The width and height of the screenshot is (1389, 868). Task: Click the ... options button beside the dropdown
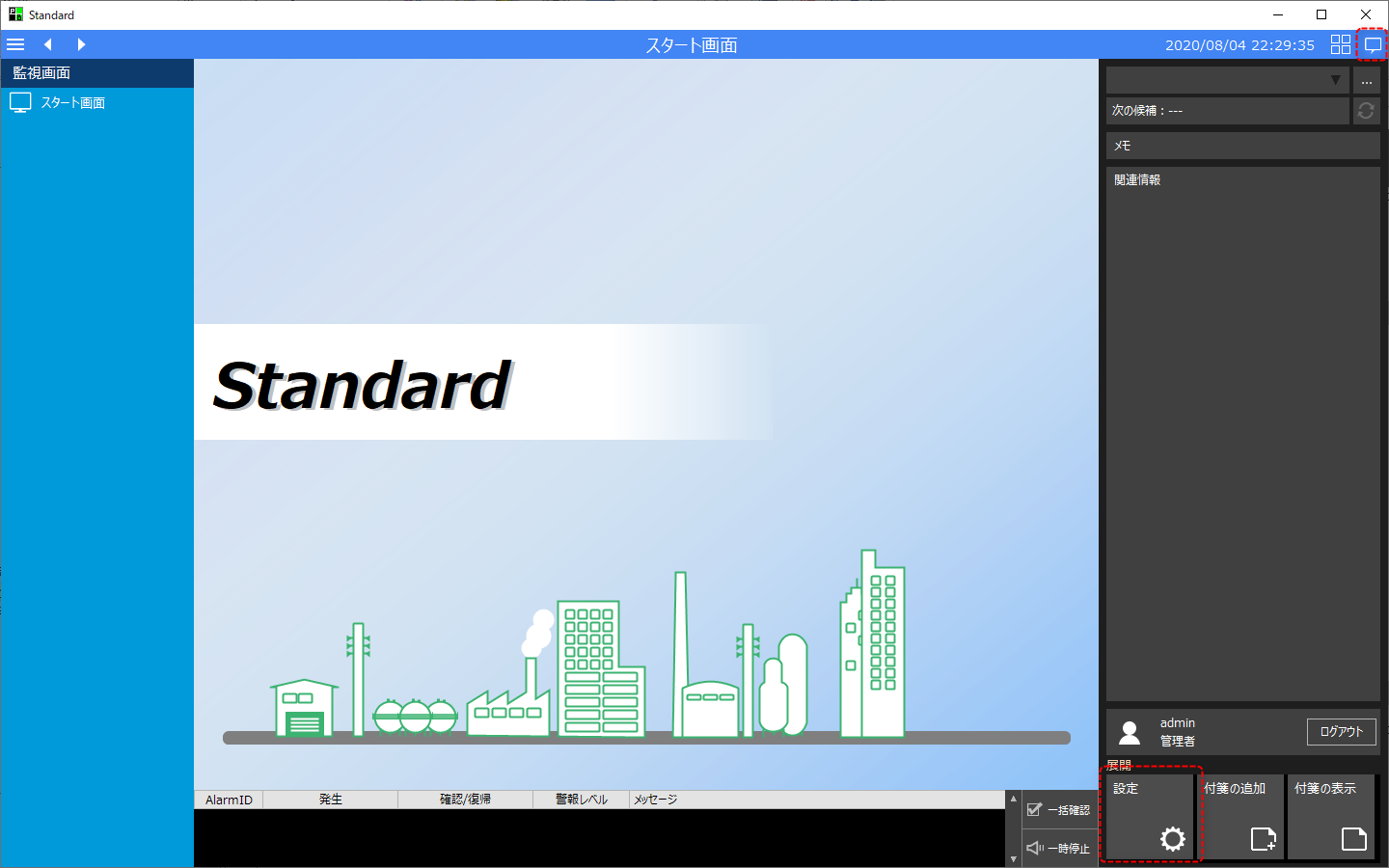pyautogui.click(x=1367, y=80)
